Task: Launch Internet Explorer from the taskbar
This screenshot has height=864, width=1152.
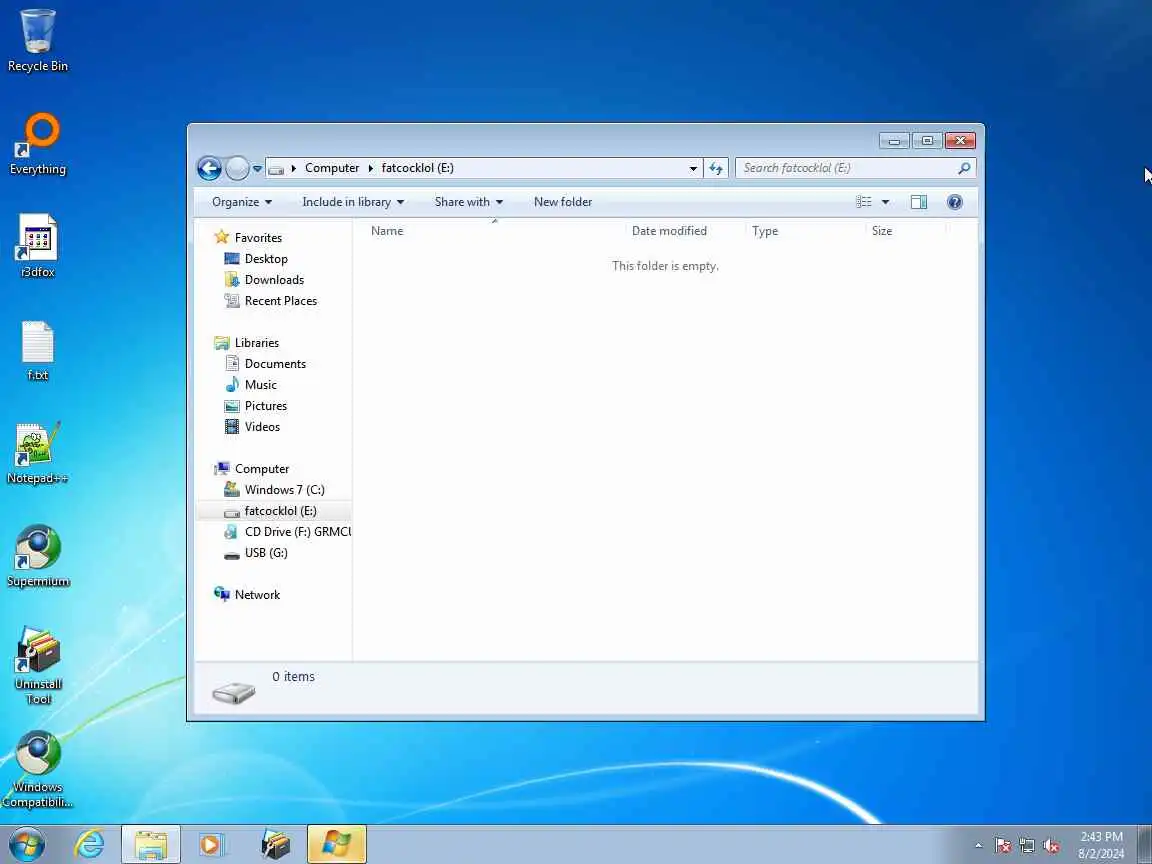Action: pyautogui.click(x=90, y=845)
